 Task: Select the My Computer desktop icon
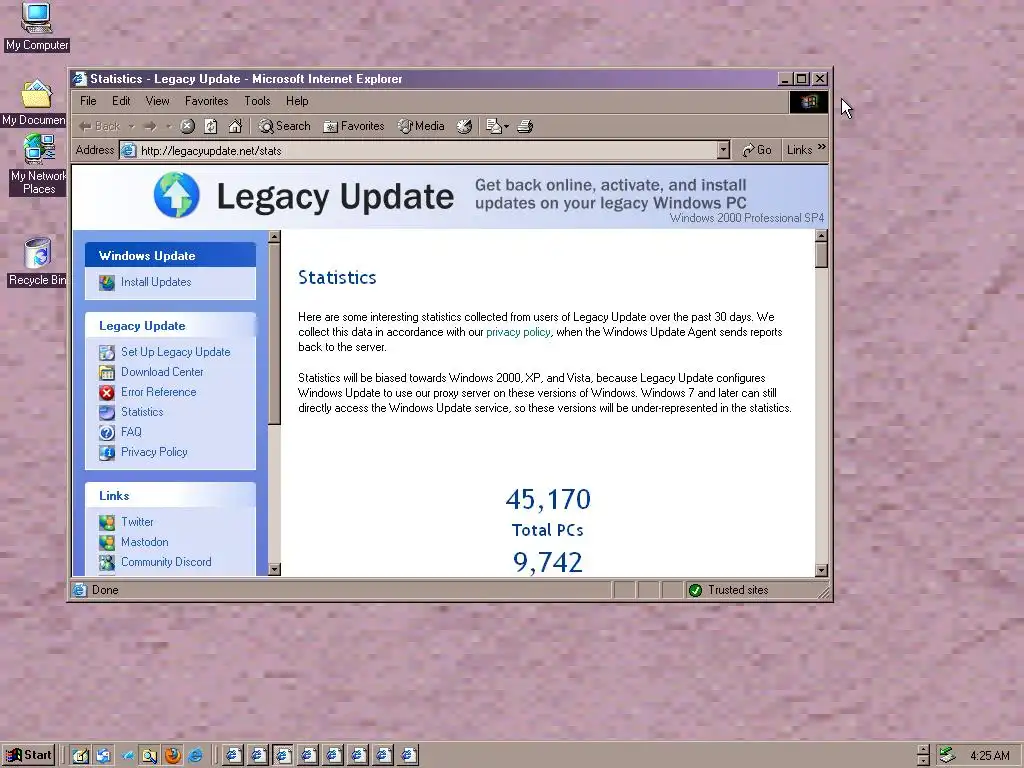pos(37,27)
